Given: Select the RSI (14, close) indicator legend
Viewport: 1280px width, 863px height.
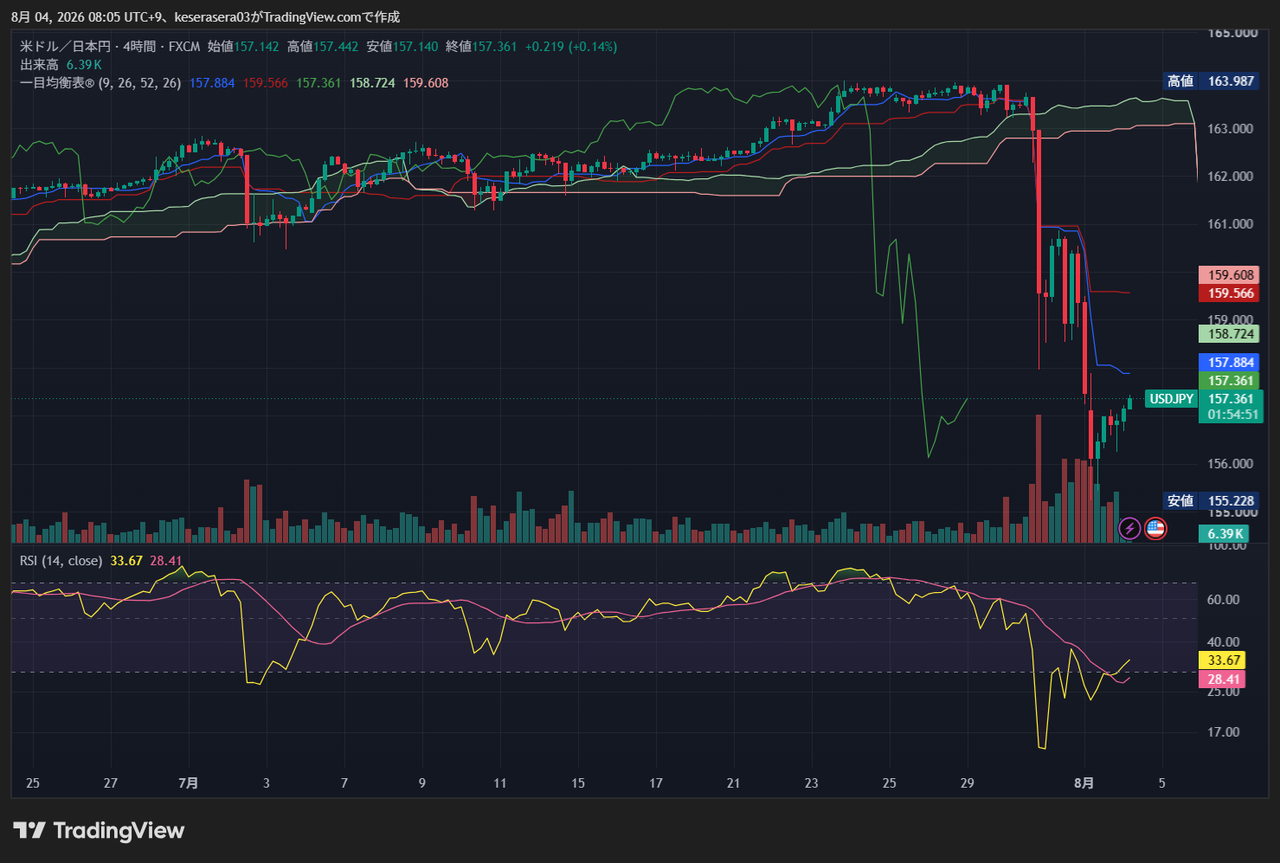Looking at the screenshot, I should 61,560.
